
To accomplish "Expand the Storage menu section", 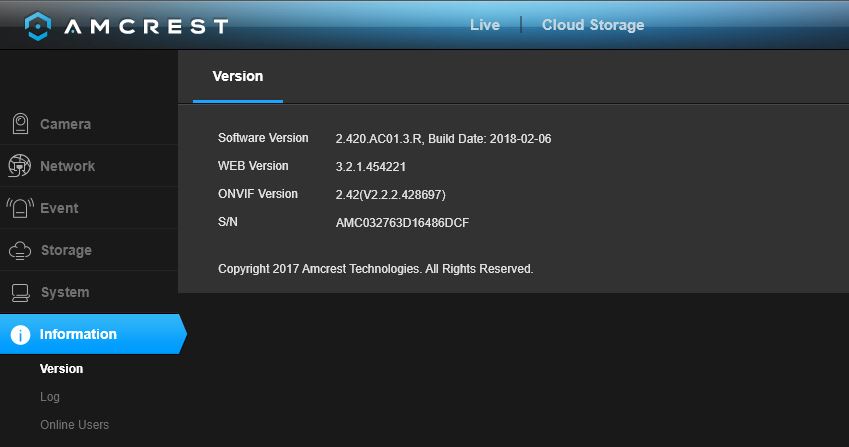I will [89, 250].
